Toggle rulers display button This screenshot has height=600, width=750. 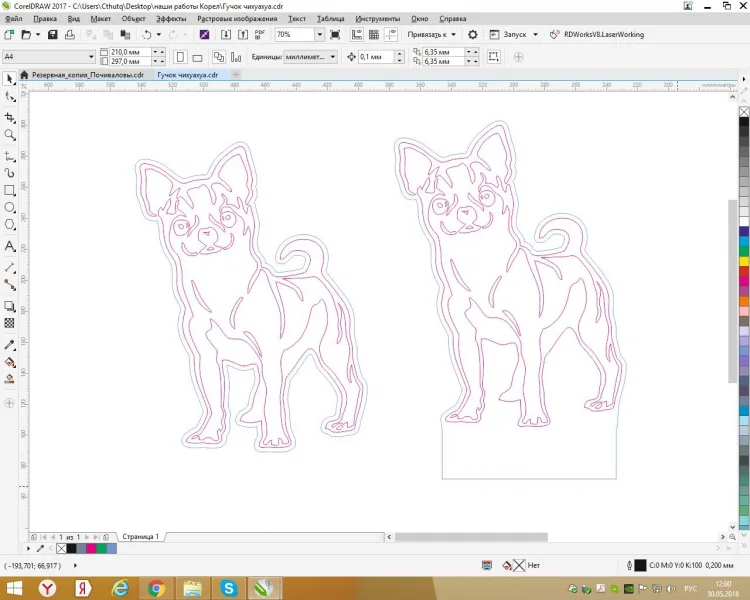click(357, 34)
